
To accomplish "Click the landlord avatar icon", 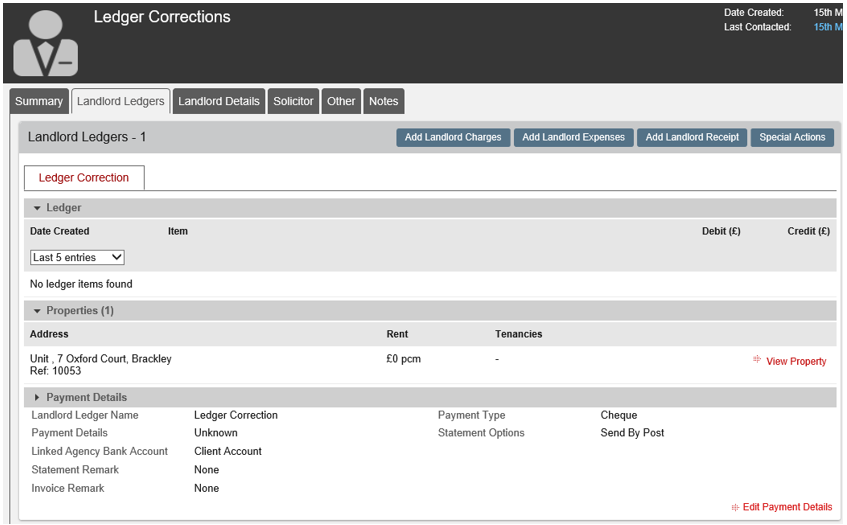I will pyautogui.click(x=45, y=43).
